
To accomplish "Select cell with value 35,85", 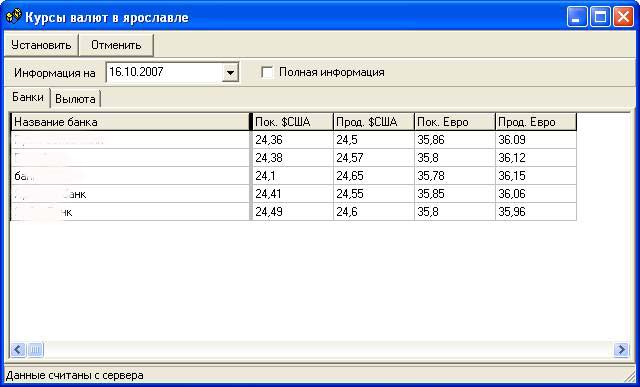I will 454,194.
